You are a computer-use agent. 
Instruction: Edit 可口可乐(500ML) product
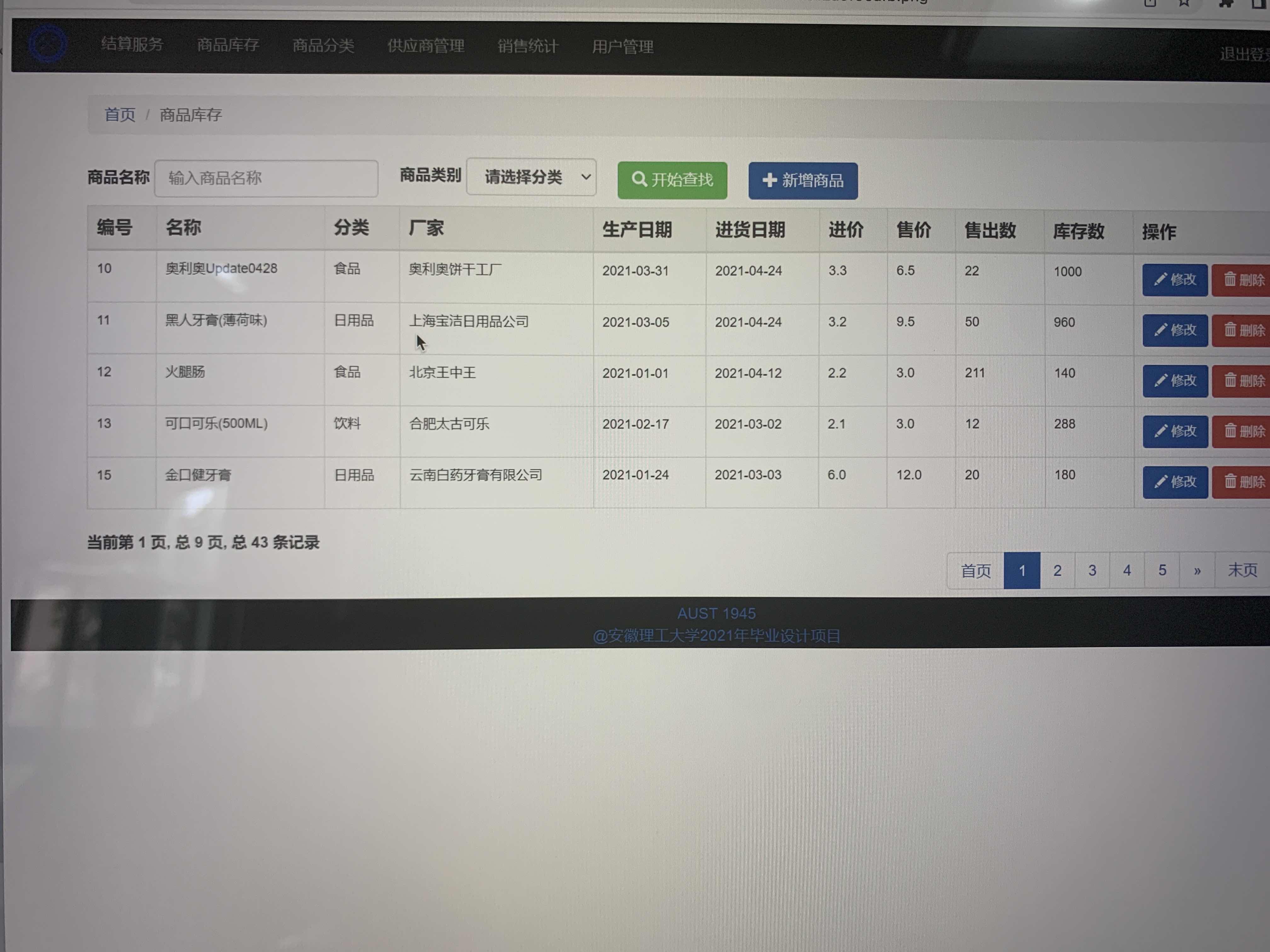(x=1175, y=432)
